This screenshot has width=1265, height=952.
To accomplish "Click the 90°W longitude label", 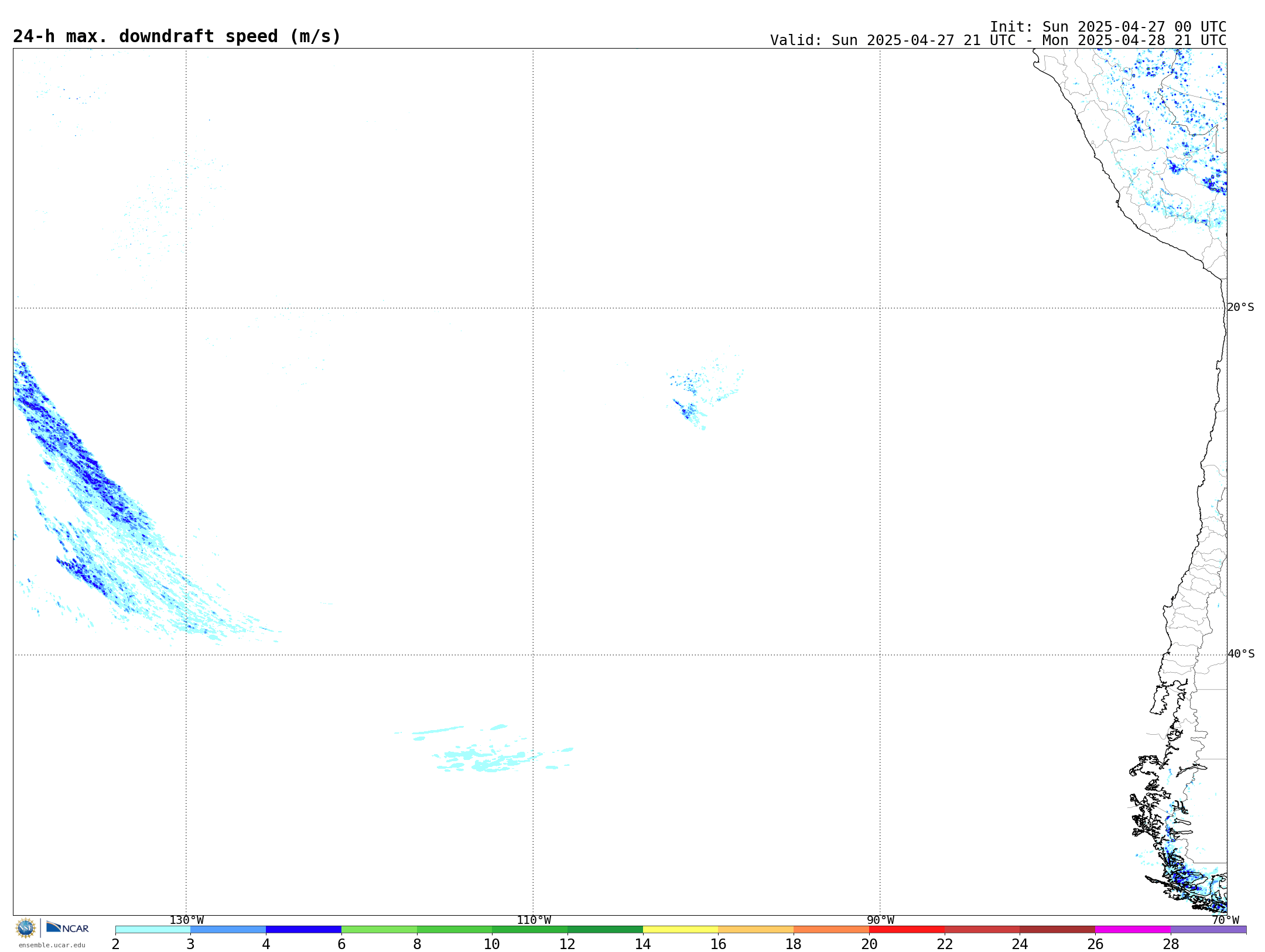I will coord(880,920).
